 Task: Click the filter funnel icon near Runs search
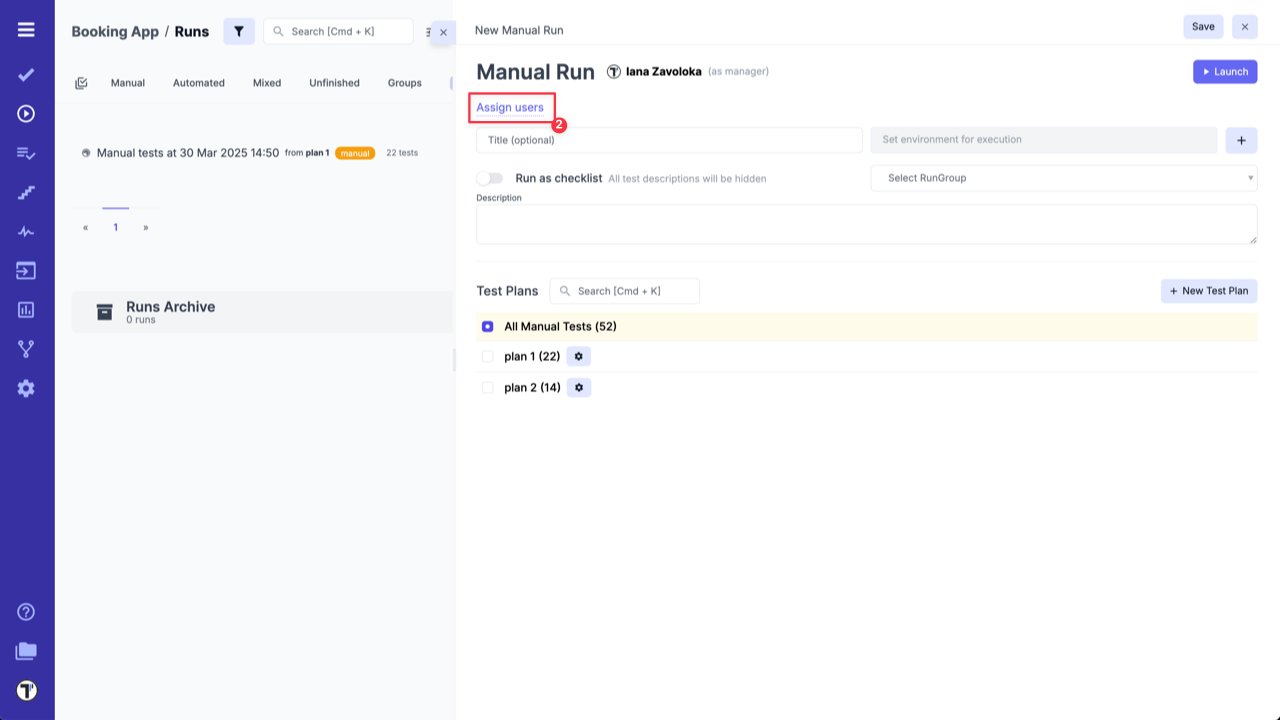(238, 31)
